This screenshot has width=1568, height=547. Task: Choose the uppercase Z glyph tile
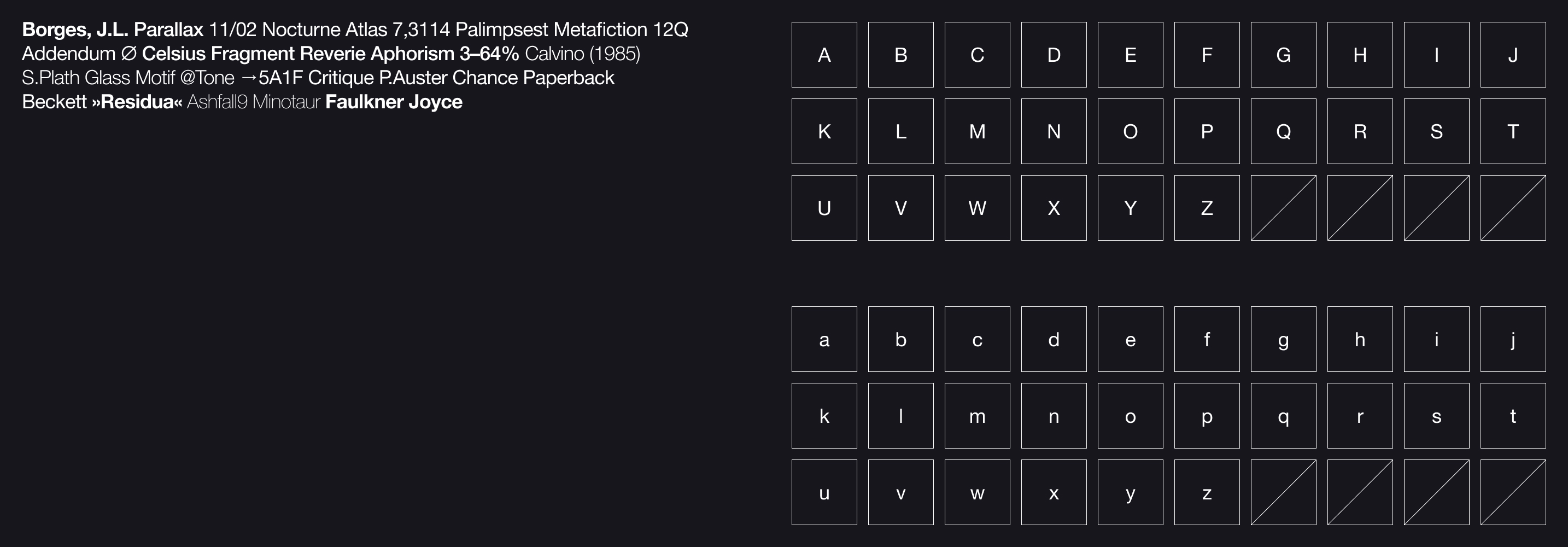tap(1207, 208)
